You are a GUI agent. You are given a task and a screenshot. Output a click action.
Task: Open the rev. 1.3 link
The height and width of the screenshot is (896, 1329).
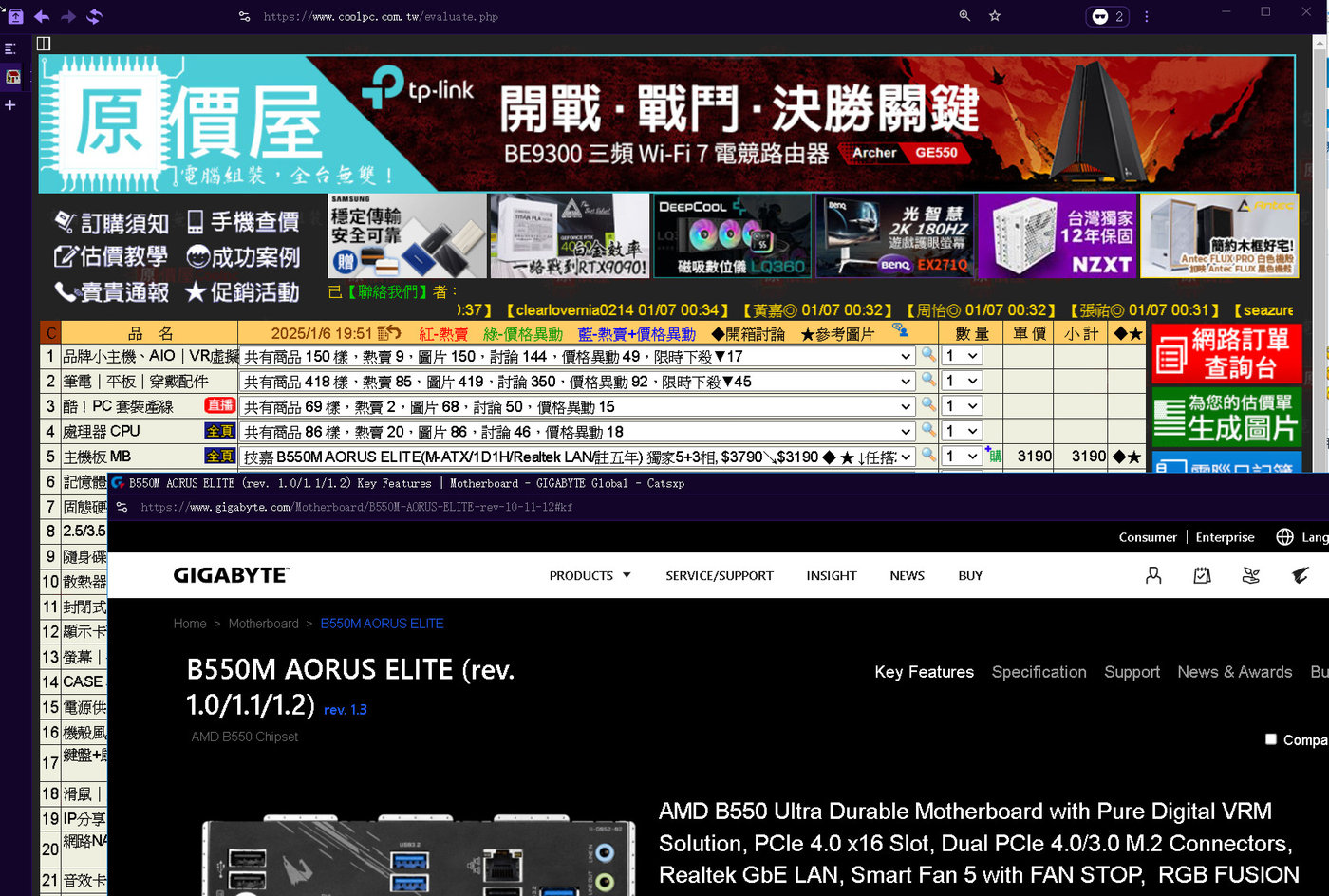pyautogui.click(x=346, y=710)
